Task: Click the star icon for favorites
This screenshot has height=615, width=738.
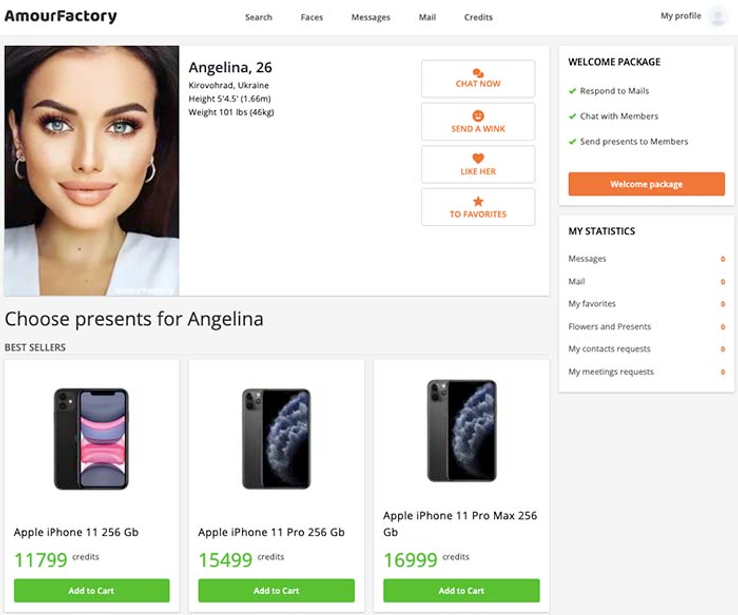Action: coord(478,202)
